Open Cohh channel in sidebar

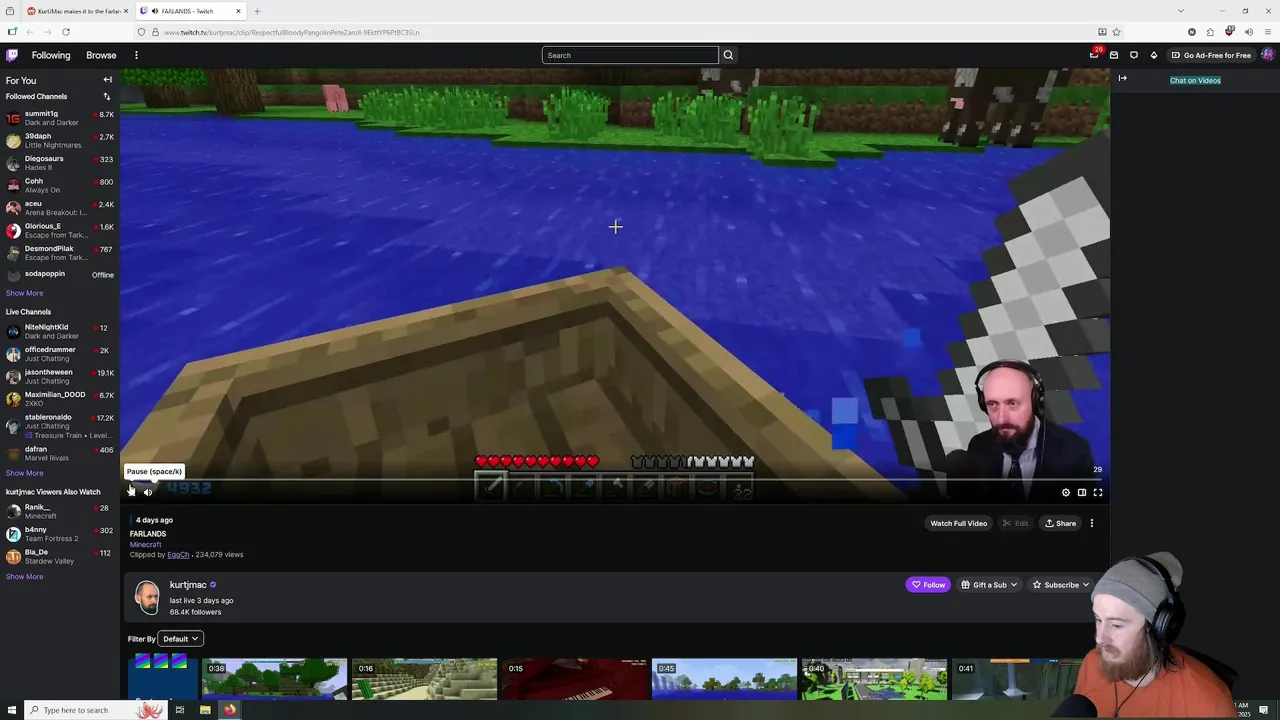click(60, 185)
